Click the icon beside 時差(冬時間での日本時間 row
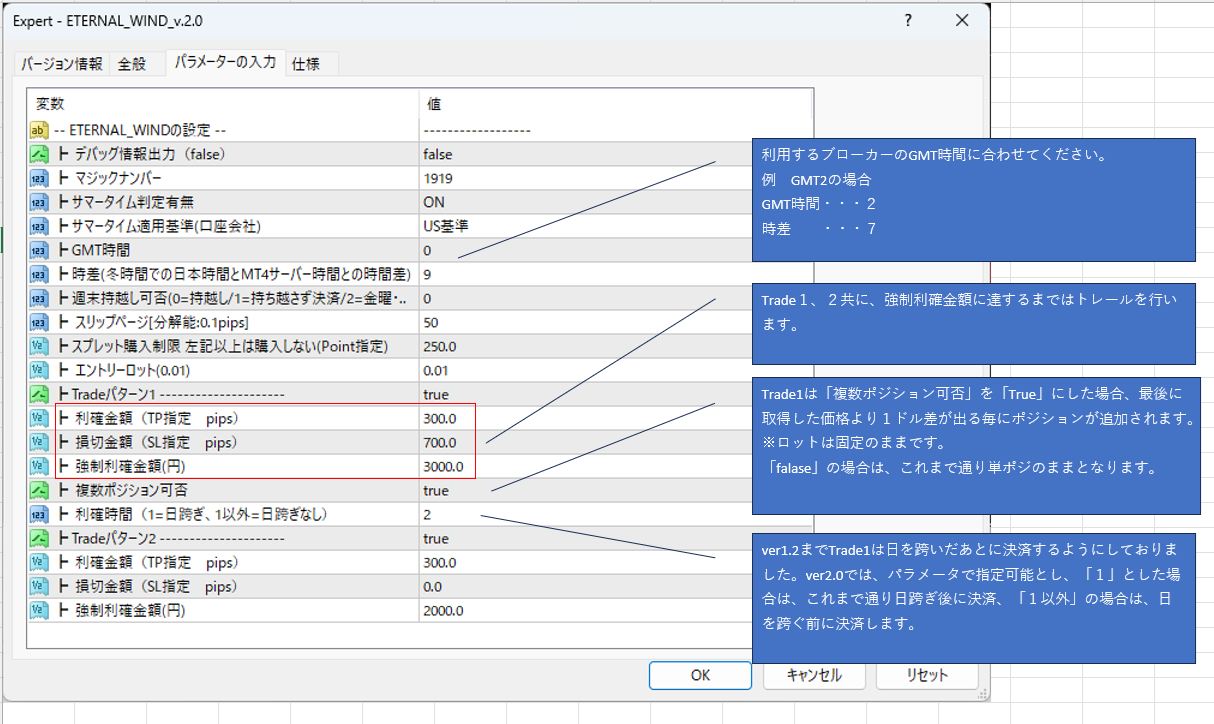The image size is (1214, 724). [39, 274]
